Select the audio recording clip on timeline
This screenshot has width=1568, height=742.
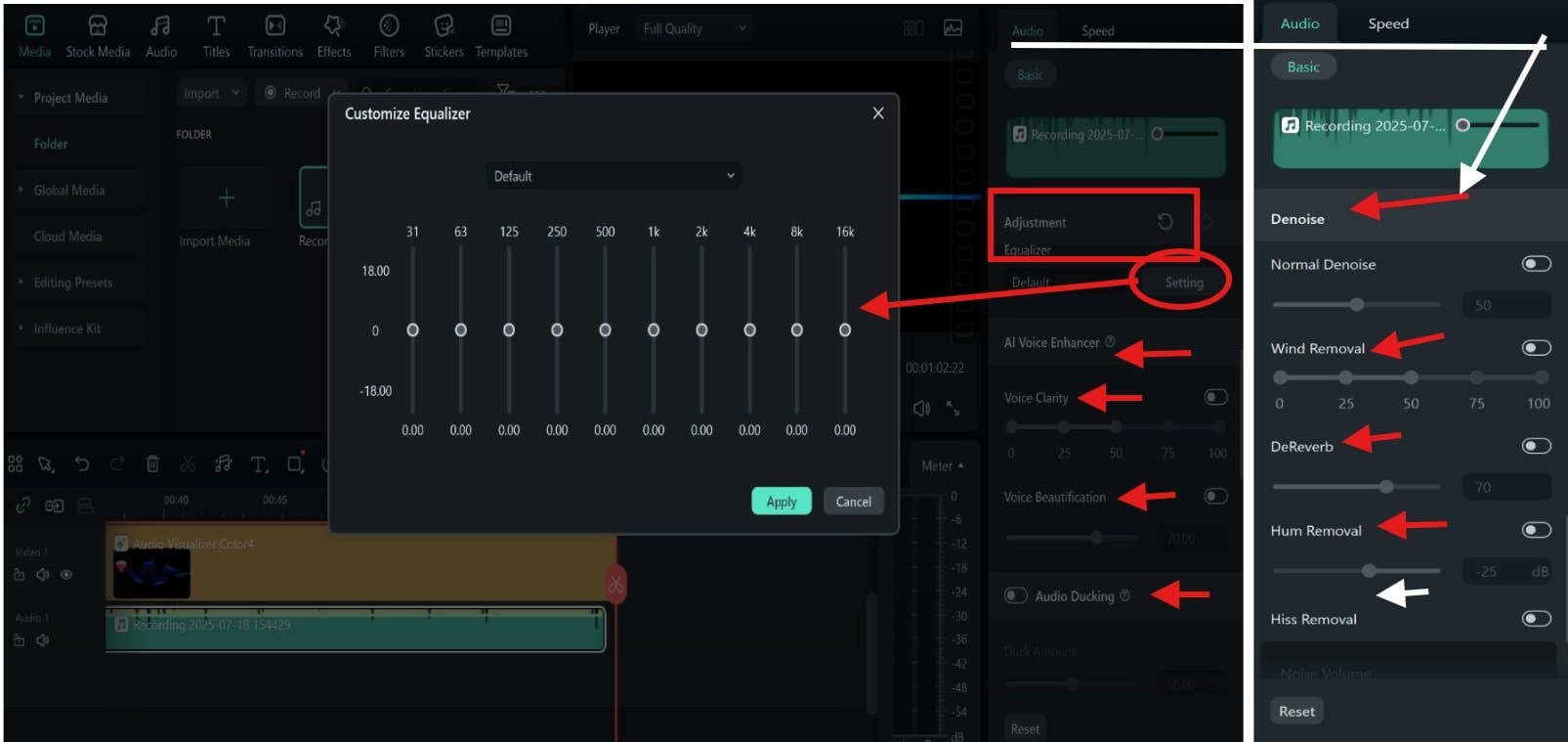355,629
